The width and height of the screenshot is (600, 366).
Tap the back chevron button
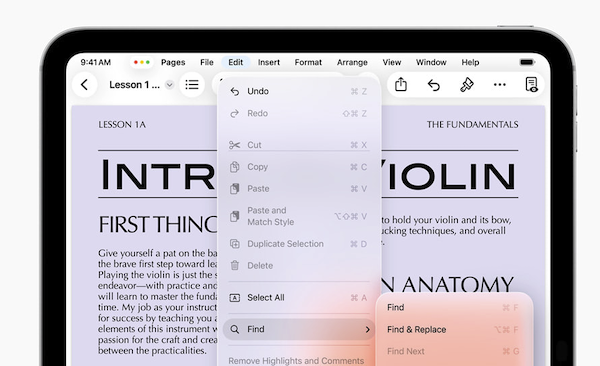[x=85, y=85]
